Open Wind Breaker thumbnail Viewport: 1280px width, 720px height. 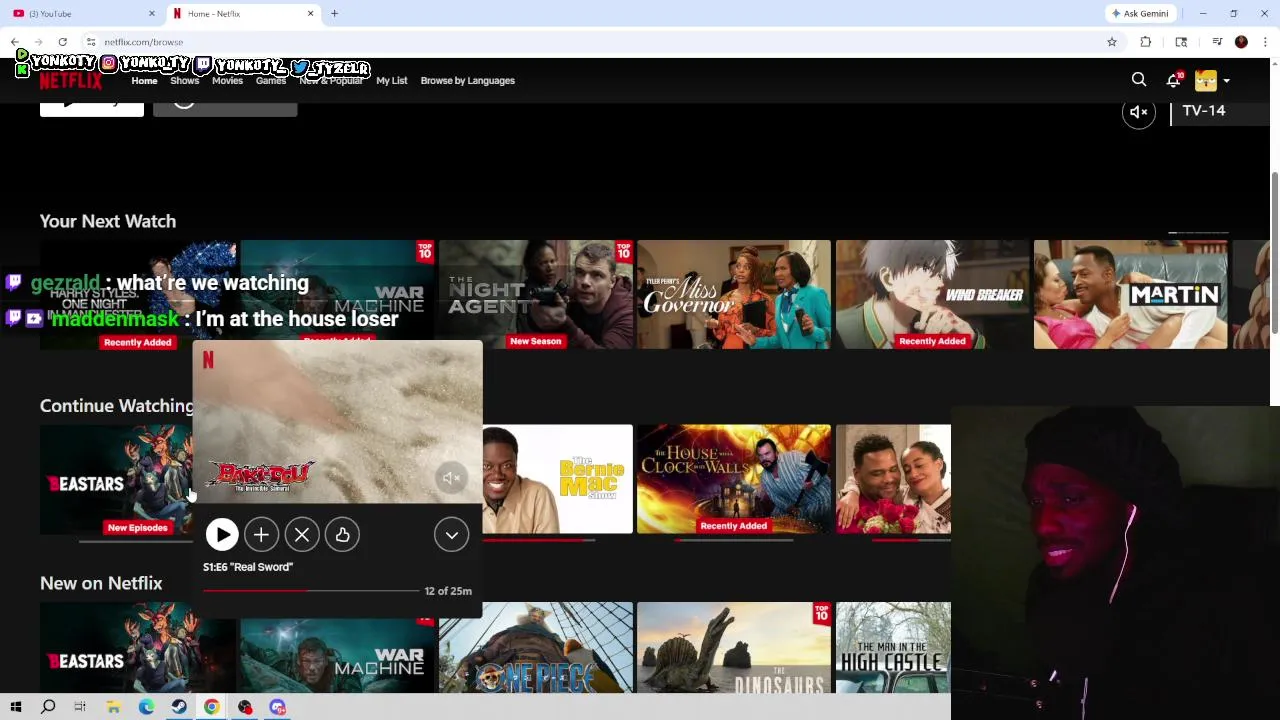click(932, 294)
